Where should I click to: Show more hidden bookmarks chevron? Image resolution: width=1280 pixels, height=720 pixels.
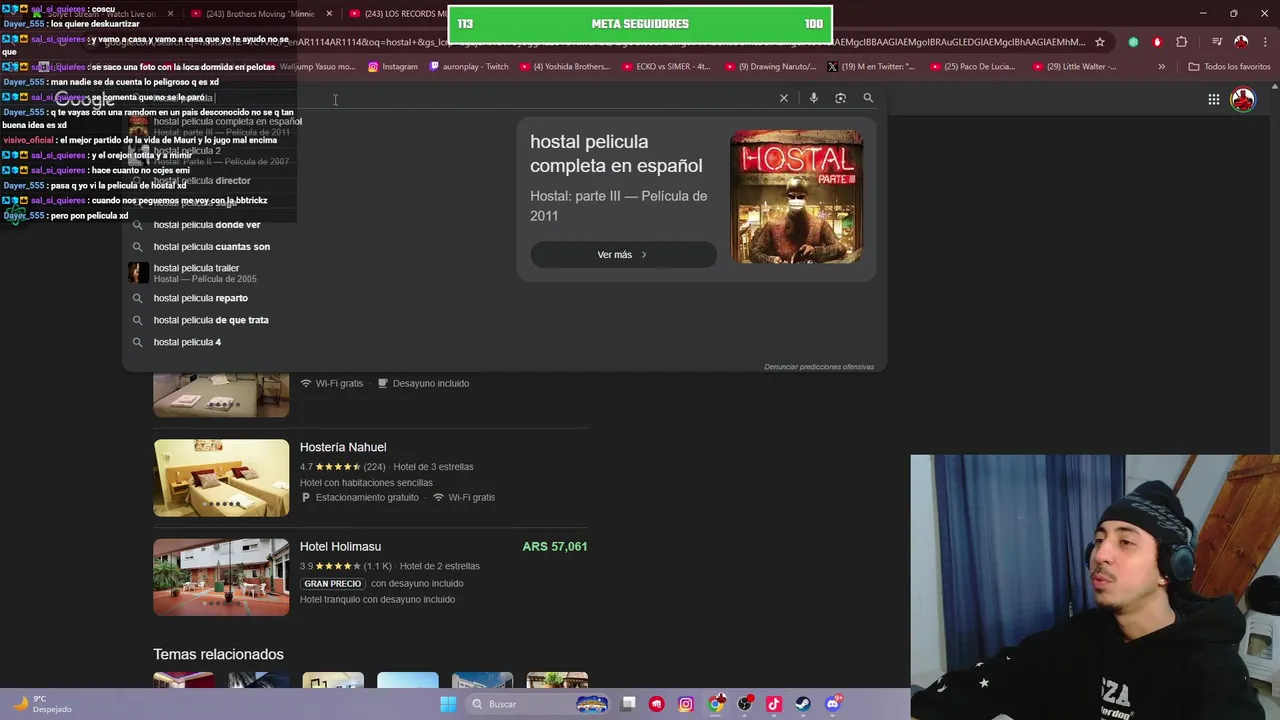click(x=1161, y=67)
